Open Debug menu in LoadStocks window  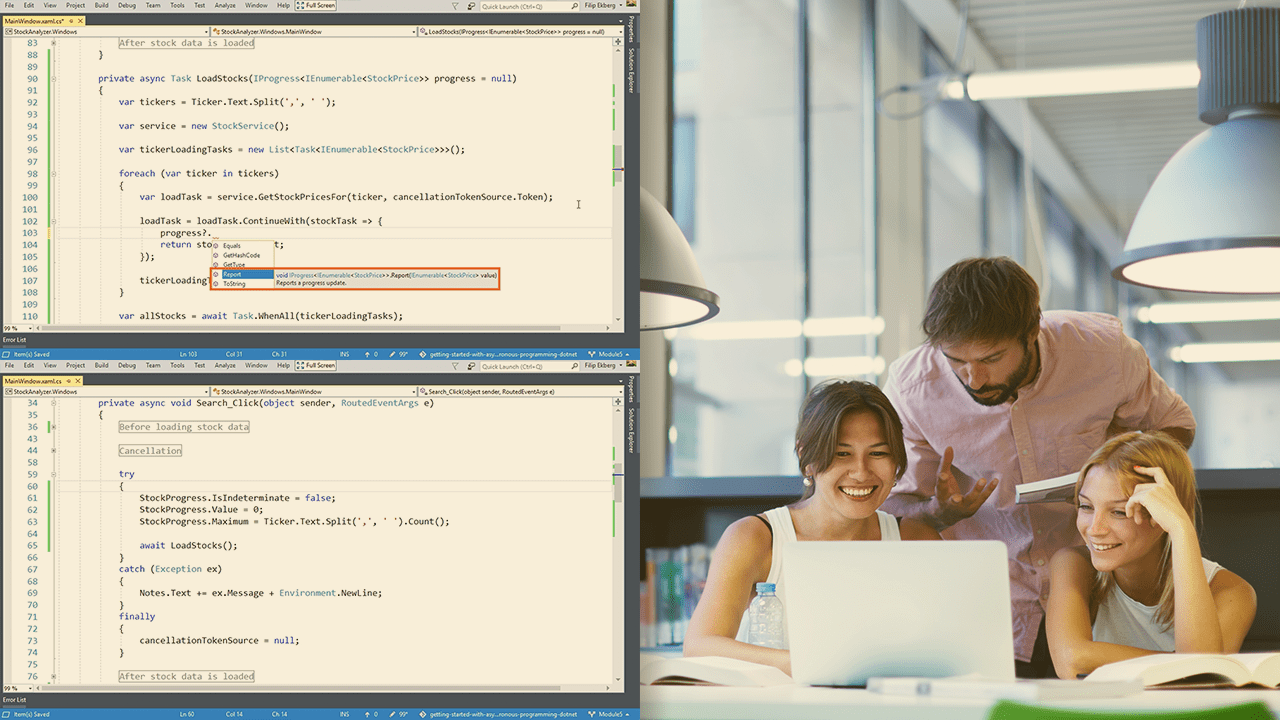point(127,5)
